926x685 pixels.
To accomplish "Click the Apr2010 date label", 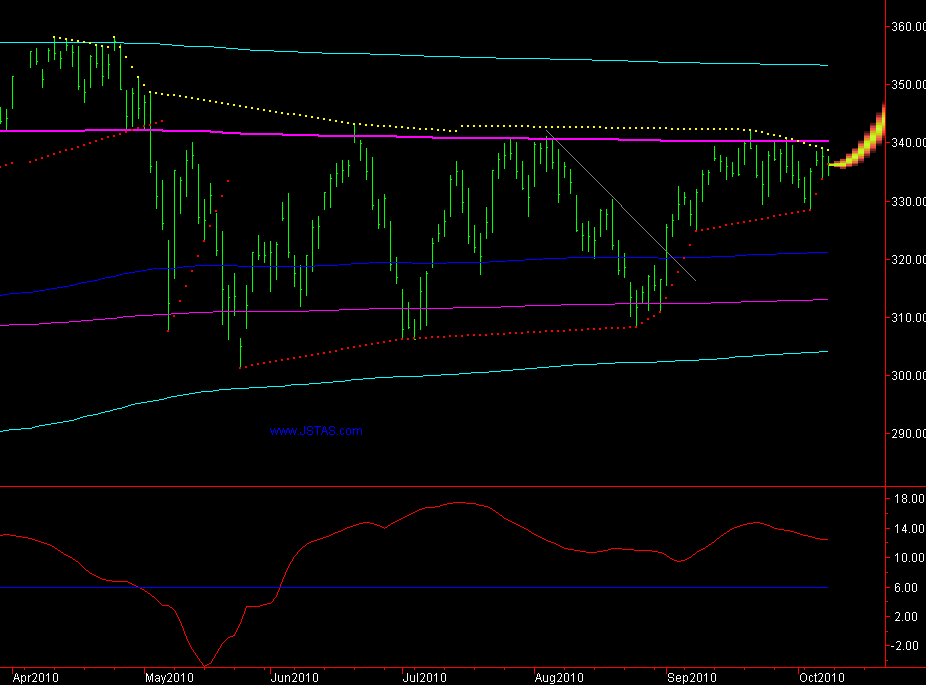I will point(34,677).
